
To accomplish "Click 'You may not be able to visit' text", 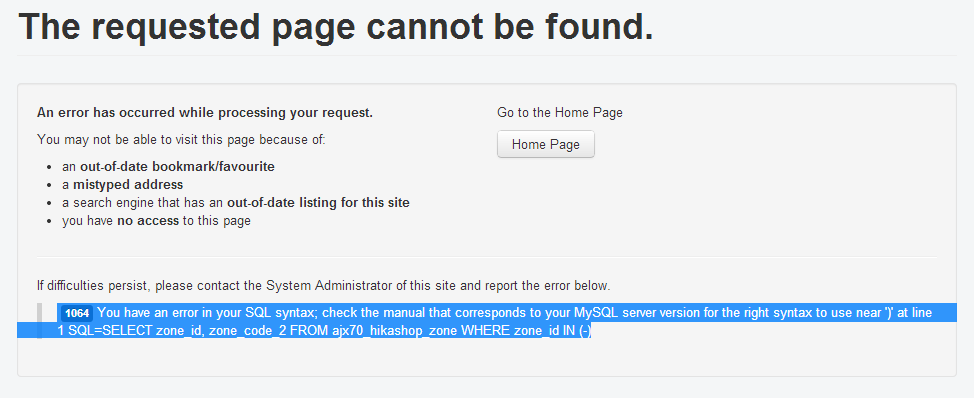I will pos(181,140).
